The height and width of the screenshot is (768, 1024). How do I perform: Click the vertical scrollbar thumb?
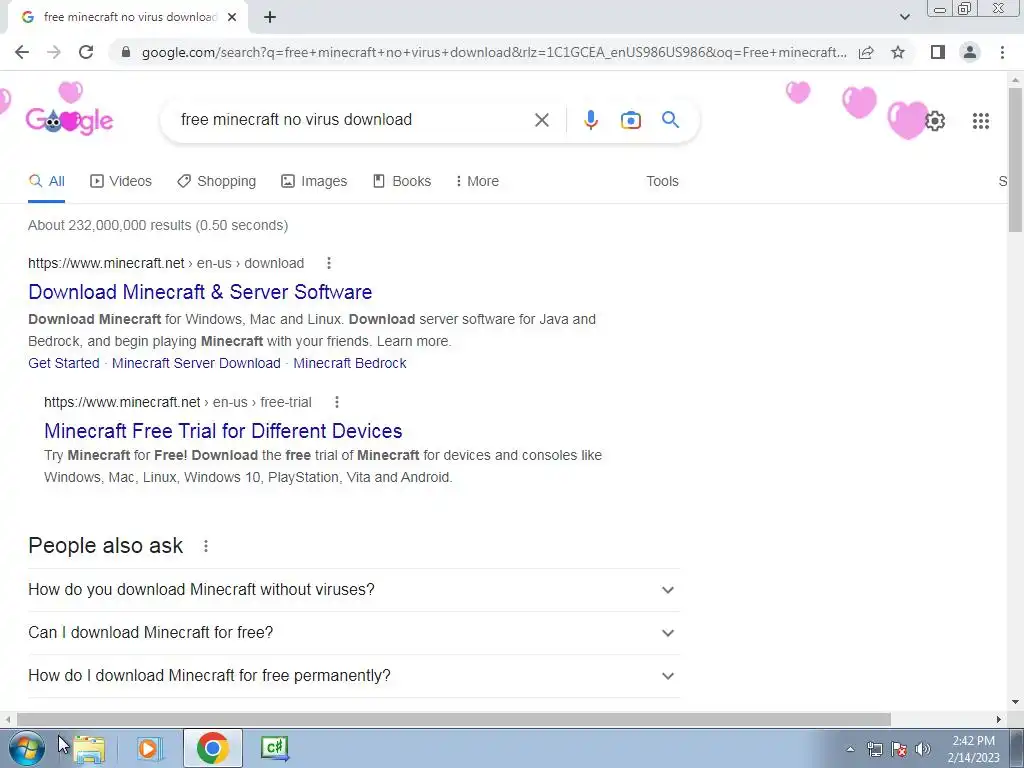tap(1015, 159)
